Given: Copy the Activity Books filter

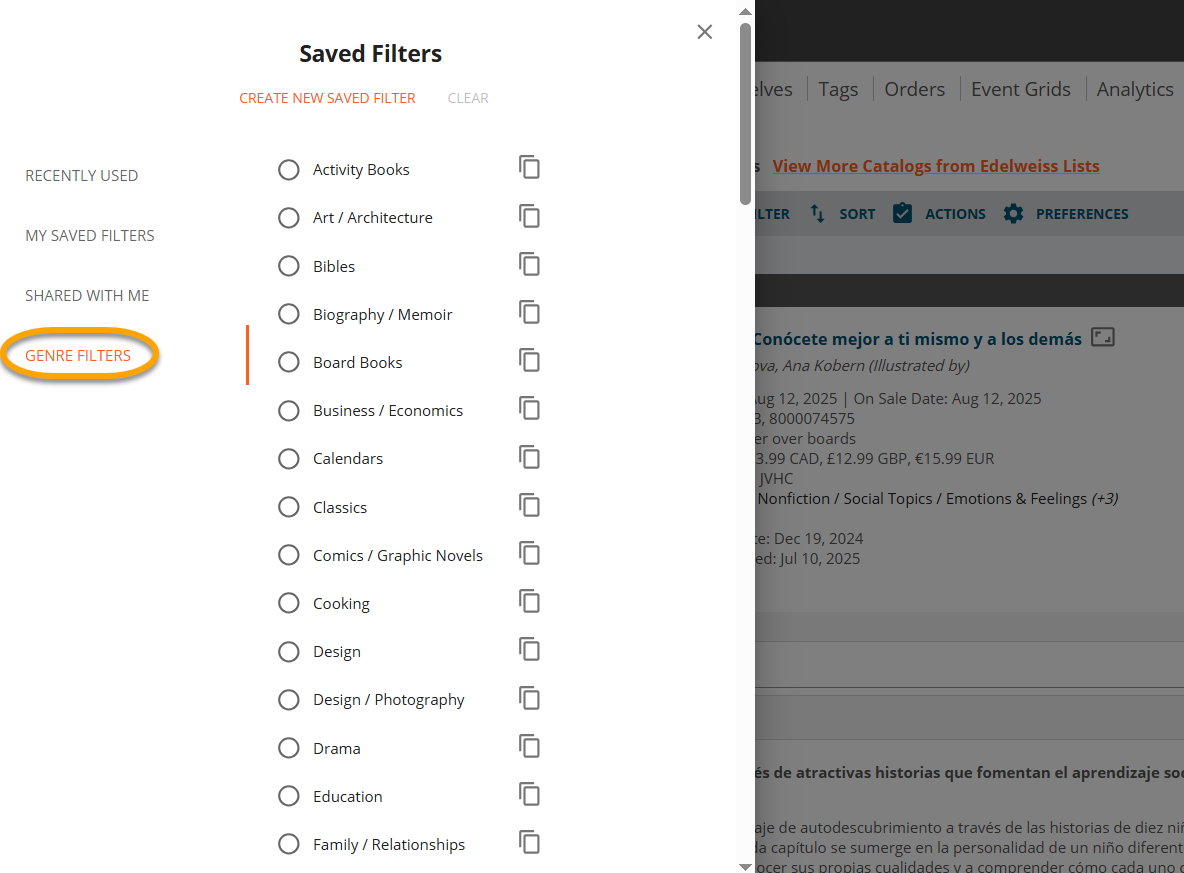Looking at the screenshot, I should 529,167.
